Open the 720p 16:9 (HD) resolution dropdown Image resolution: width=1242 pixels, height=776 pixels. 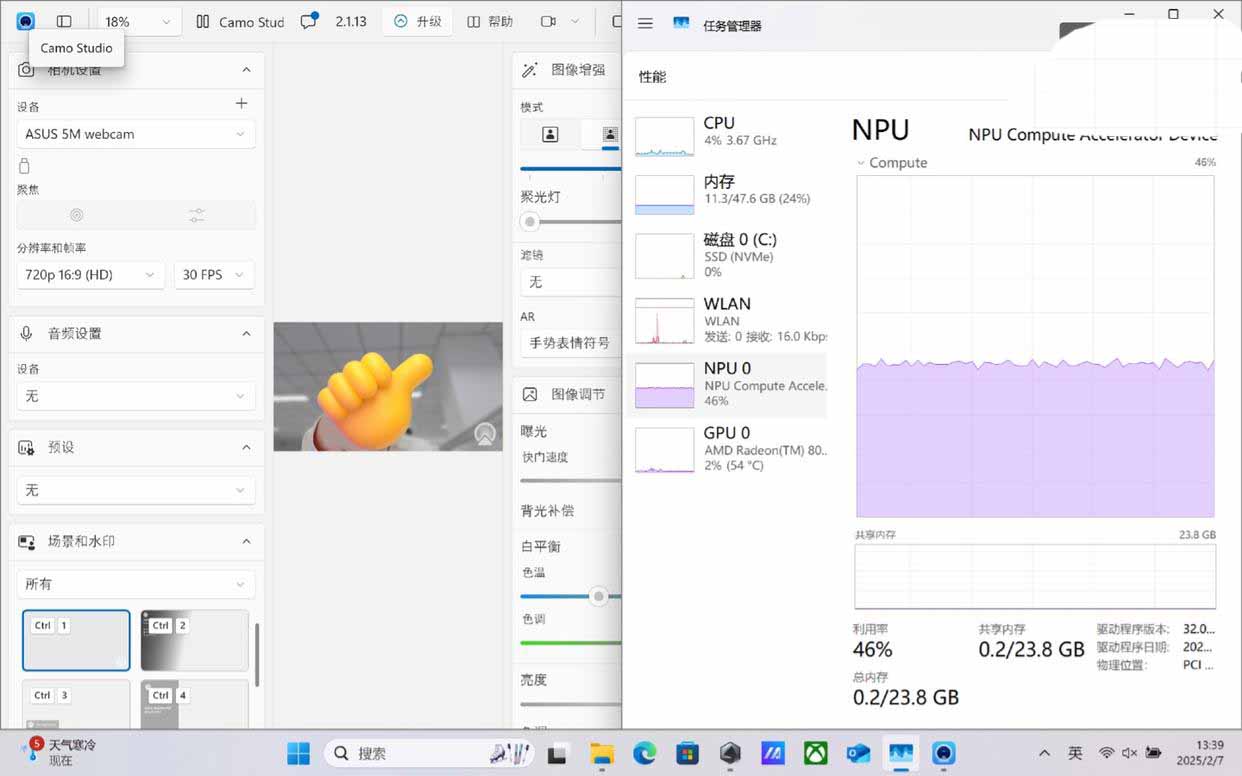coord(89,274)
